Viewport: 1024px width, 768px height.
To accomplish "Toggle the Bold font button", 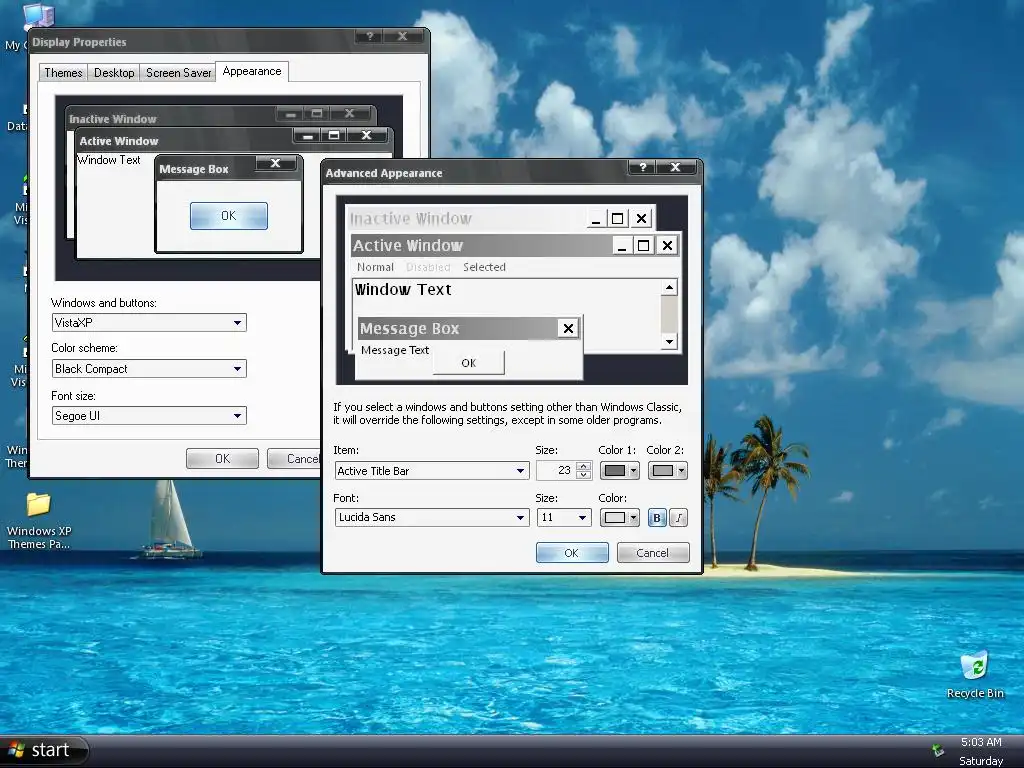I will click(657, 518).
